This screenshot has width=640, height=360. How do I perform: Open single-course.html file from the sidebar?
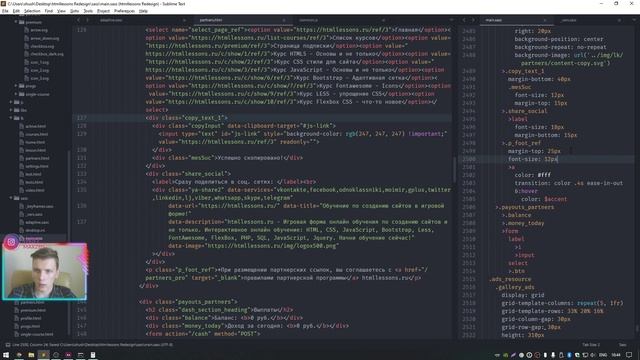pos(37,334)
